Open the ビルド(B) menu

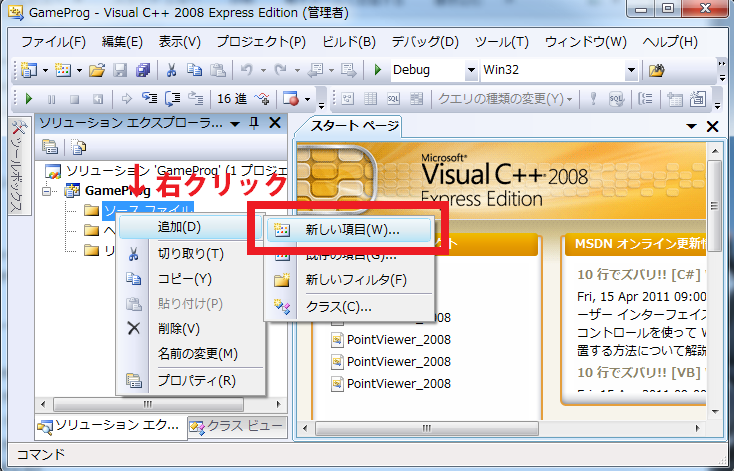349,42
